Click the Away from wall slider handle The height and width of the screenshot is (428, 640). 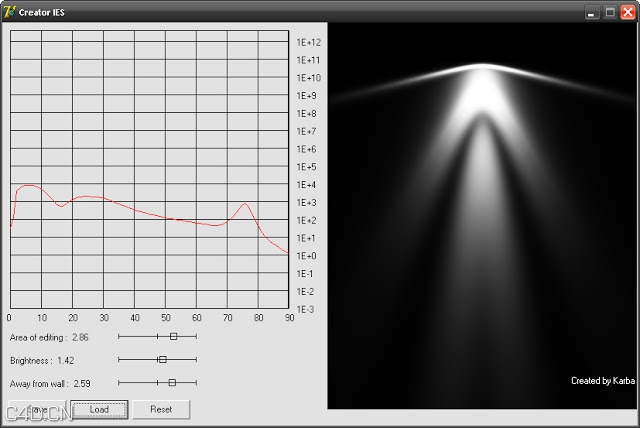(172, 382)
